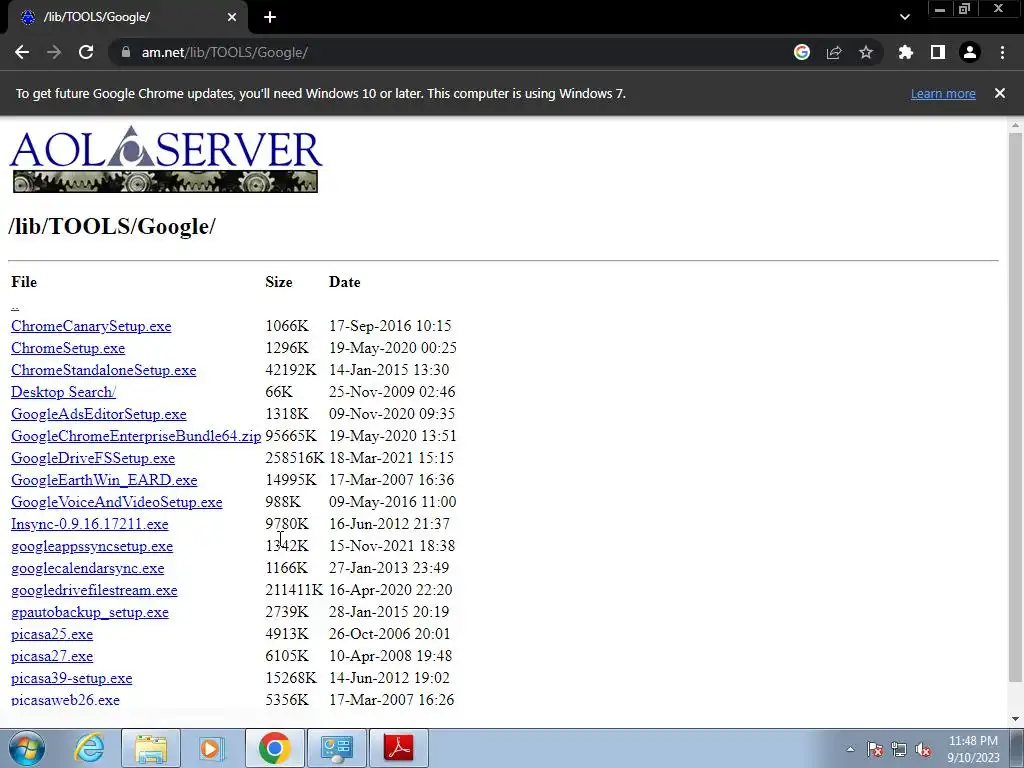Select the size value '258516K'
This screenshot has width=1024, height=768.
pyautogui.click(x=295, y=458)
